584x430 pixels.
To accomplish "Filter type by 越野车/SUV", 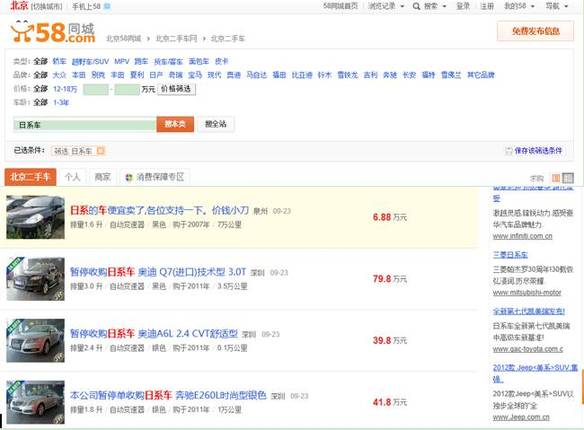I will click(90, 61).
